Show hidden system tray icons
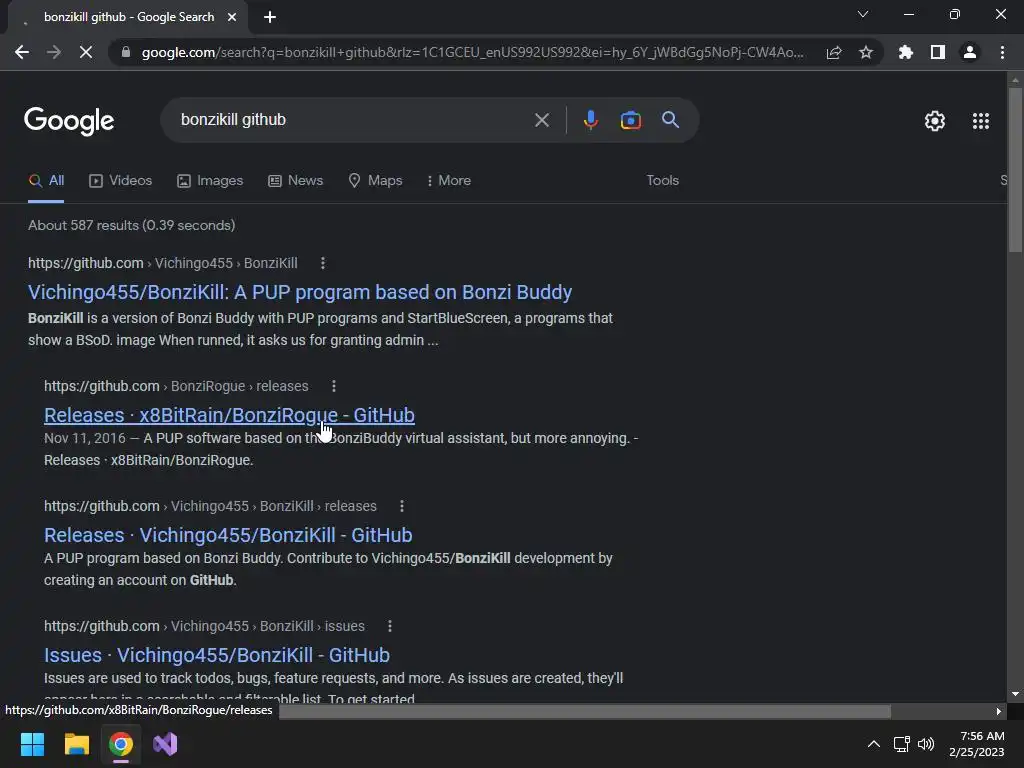Image resolution: width=1024 pixels, height=768 pixels. (x=873, y=744)
